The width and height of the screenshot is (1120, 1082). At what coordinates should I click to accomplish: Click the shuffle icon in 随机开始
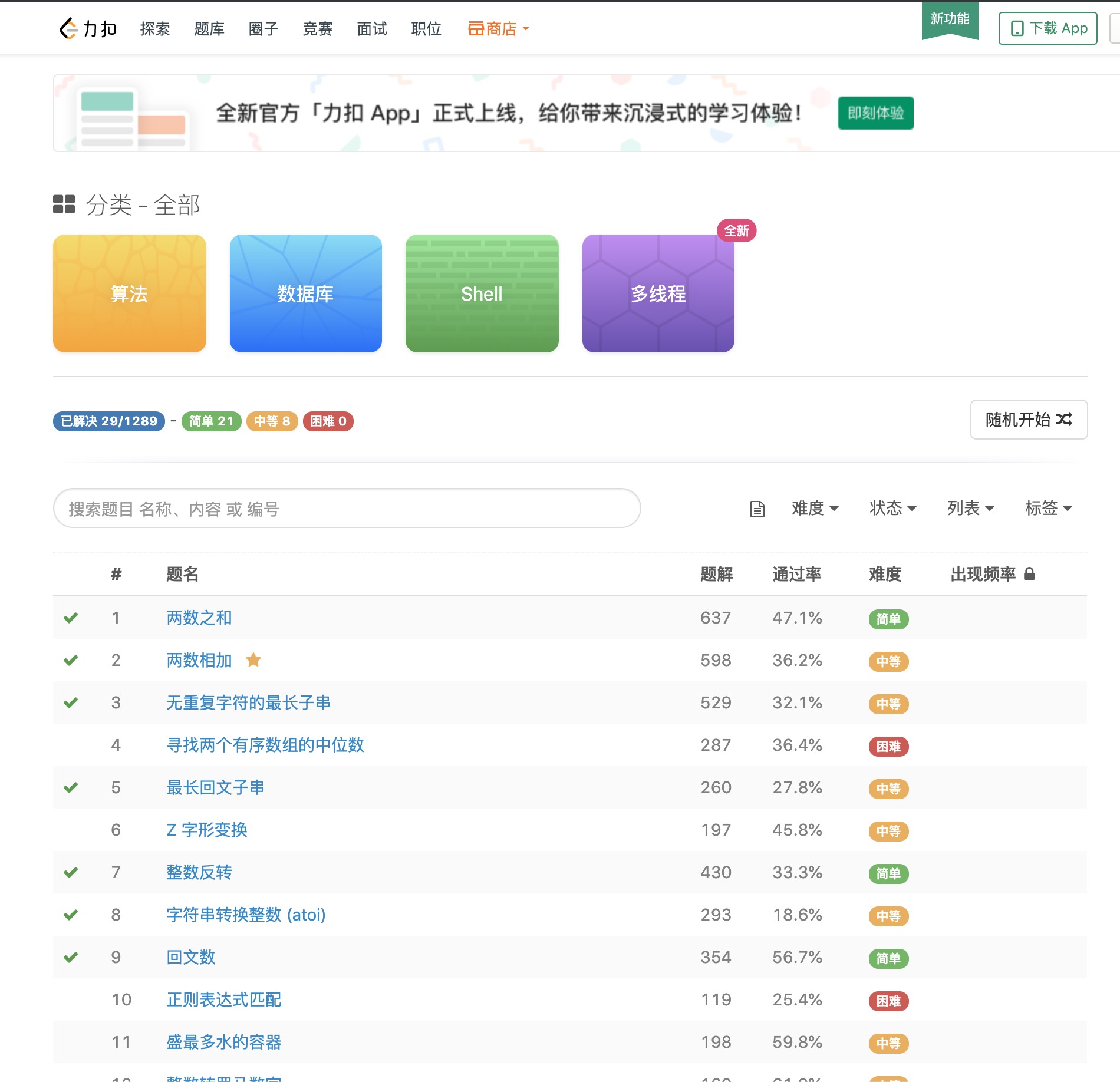(x=1064, y=419)
